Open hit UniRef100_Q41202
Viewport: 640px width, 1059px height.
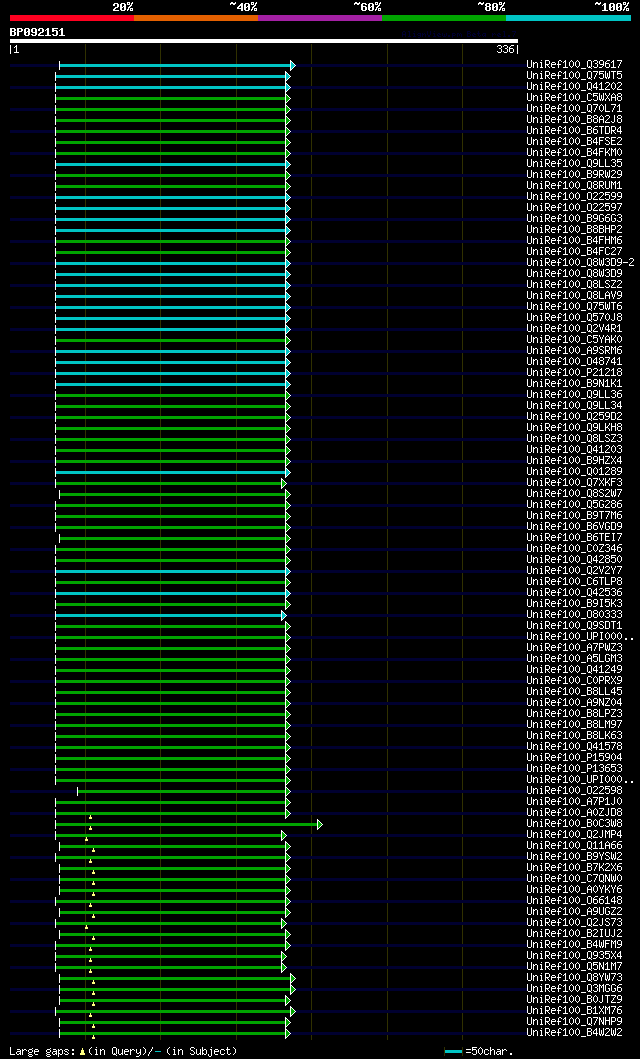click(x=574, y=86)
